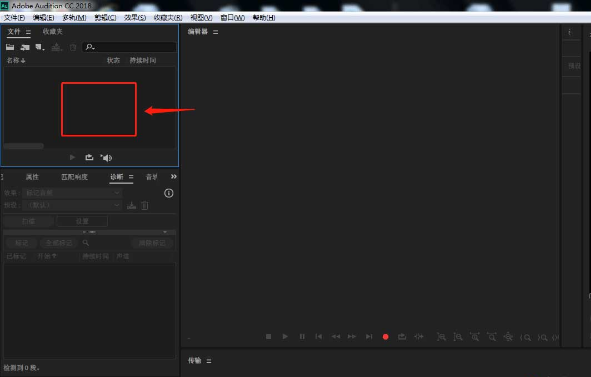Click the zoom in amplitude icon
The height and width of the screenshot is (377, 591).
pyautogui.click(x=441, y=337)
